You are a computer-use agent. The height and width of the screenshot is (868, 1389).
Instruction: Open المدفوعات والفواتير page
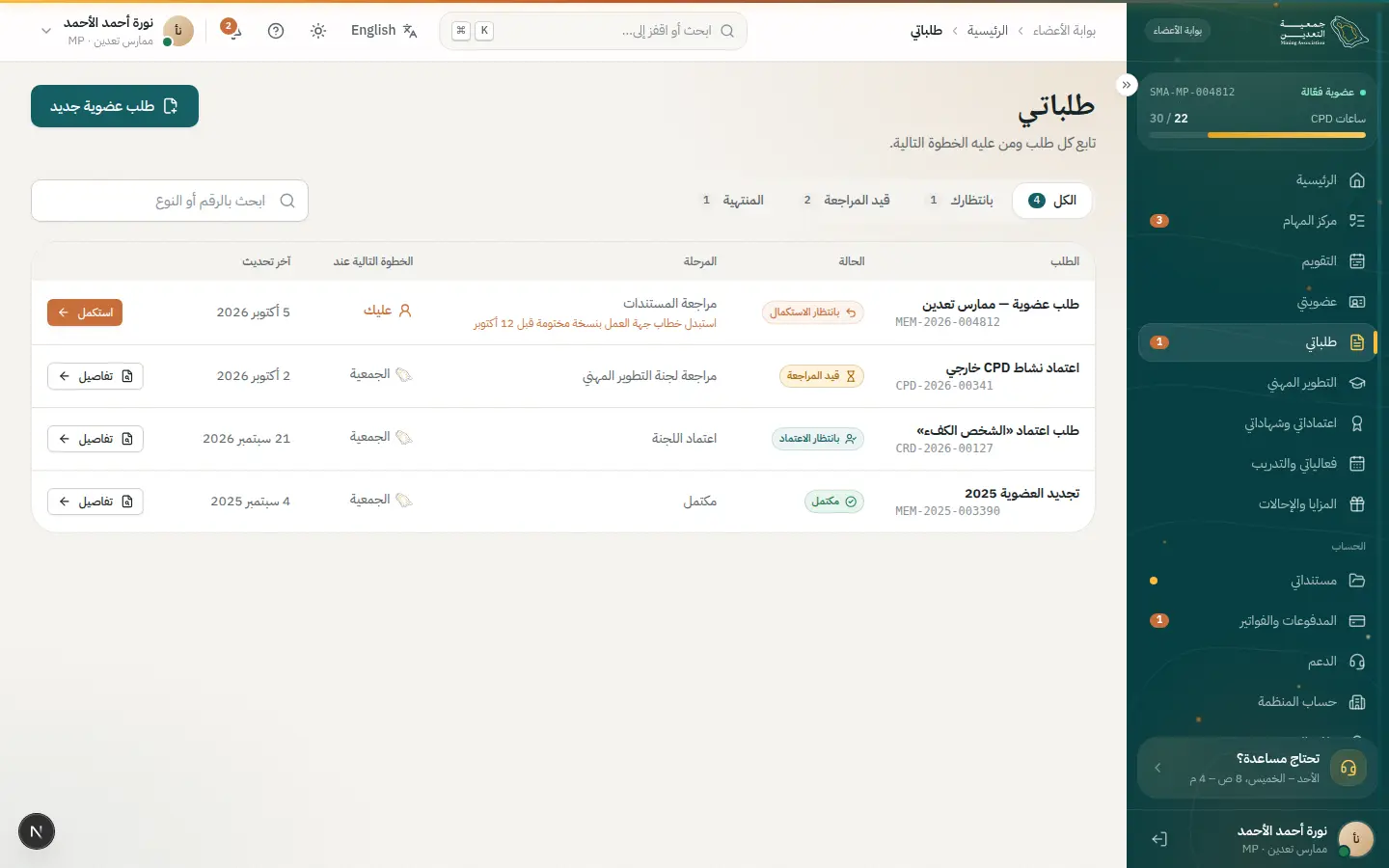(x=1258, y=621)
